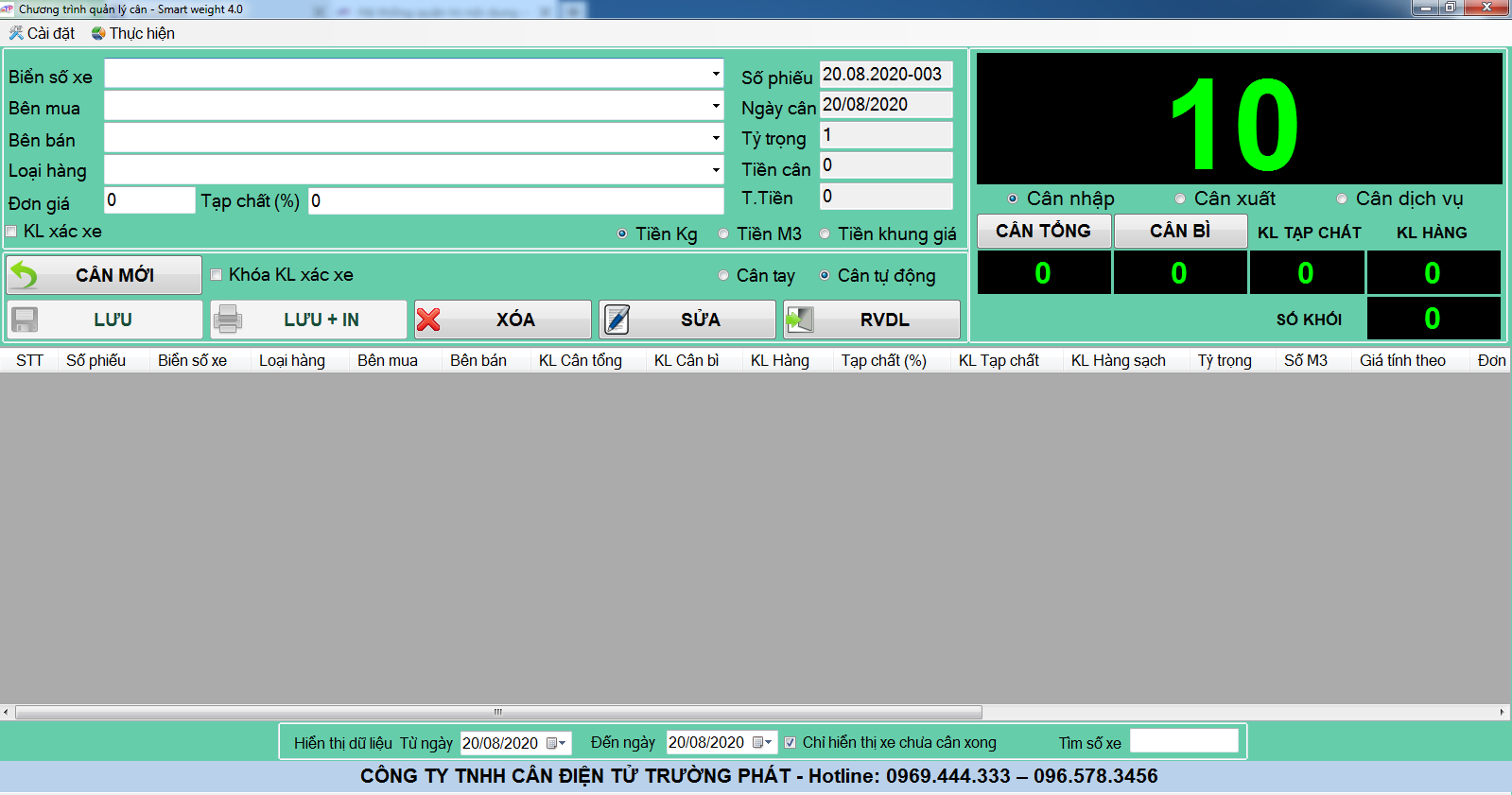The width and height of the screenshot is (1512, 795).
Task: Tick the Khóa KL xác xe checkbox
Action: [217, 275]
